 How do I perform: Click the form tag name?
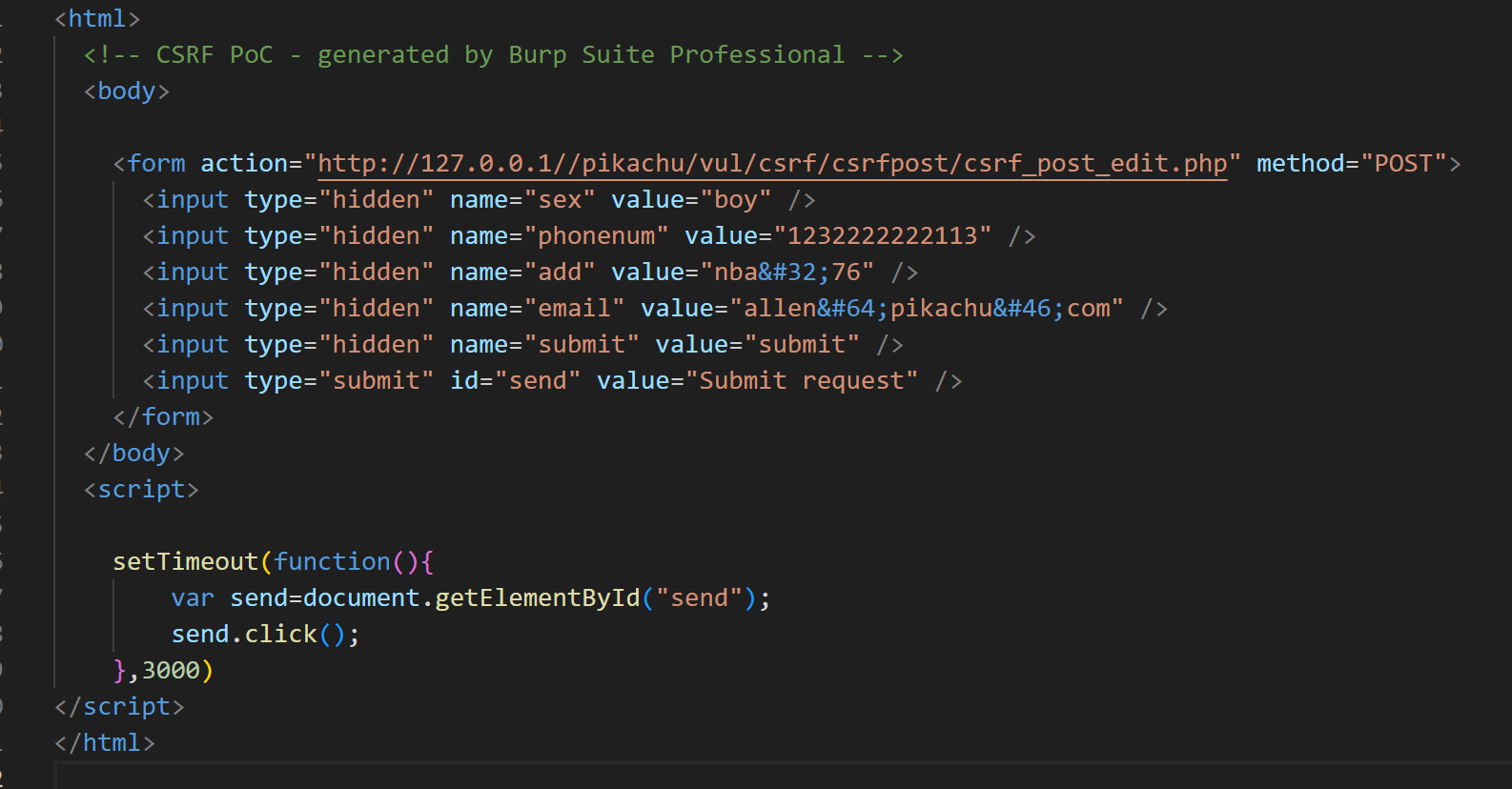point(156,164)
